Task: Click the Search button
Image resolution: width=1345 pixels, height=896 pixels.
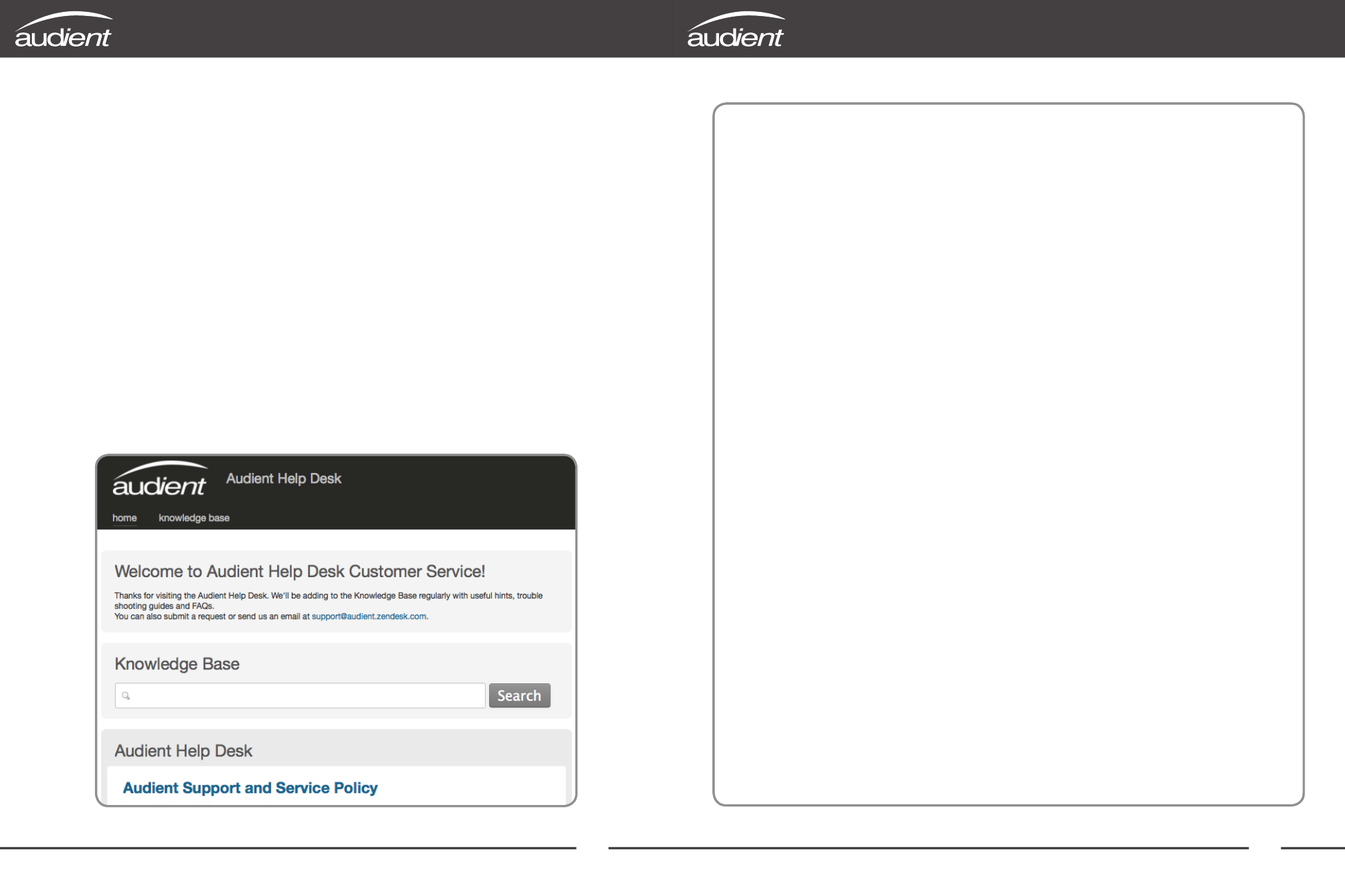Action: 520,695
